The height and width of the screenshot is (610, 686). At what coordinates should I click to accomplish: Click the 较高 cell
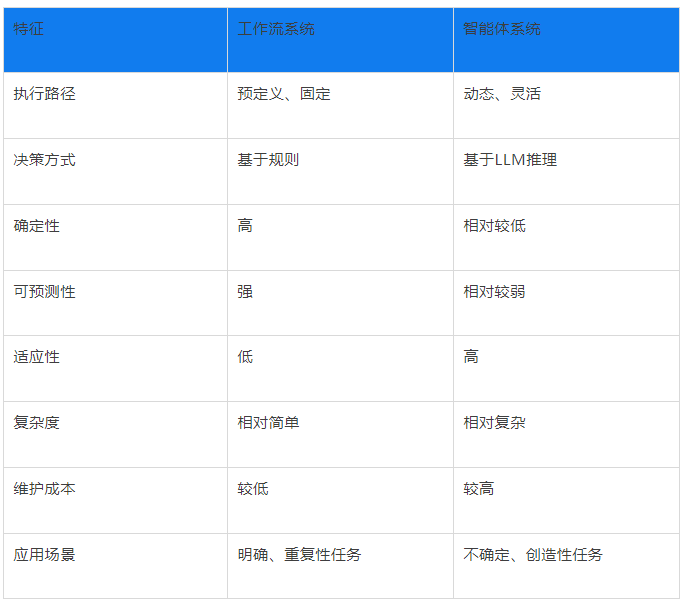click(x=567, y=501)
